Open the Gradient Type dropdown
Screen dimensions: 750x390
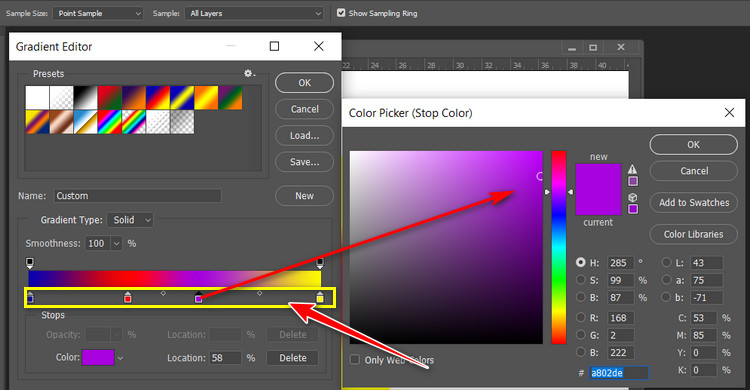coord(130,220)
